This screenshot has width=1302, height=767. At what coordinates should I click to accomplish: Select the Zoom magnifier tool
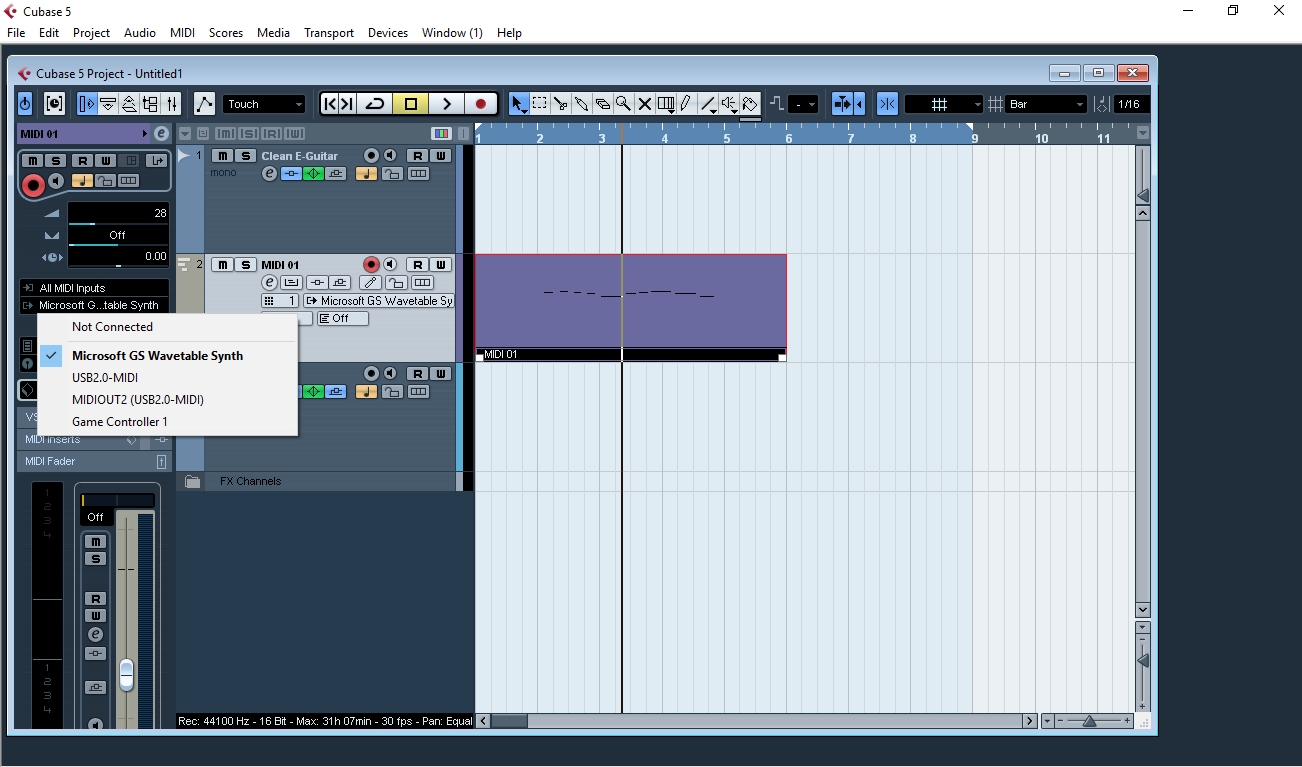(623, 104)
